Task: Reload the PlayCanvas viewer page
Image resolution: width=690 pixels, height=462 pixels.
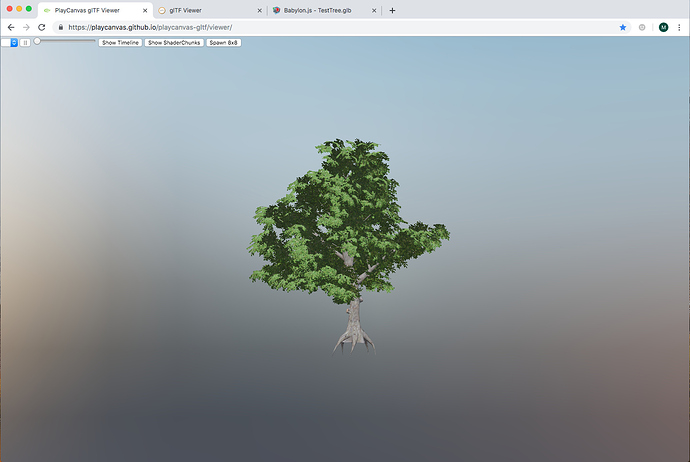Action: pos(42,27)
